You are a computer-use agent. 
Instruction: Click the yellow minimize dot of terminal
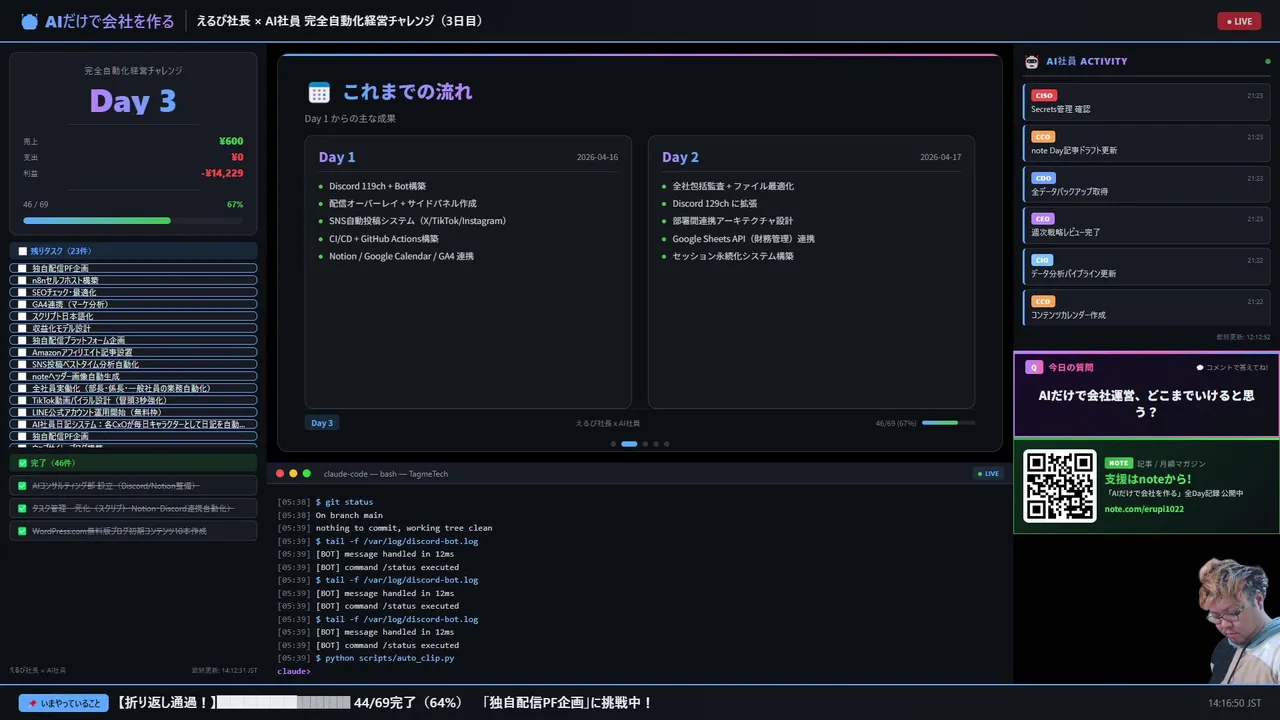coord(293,473)
